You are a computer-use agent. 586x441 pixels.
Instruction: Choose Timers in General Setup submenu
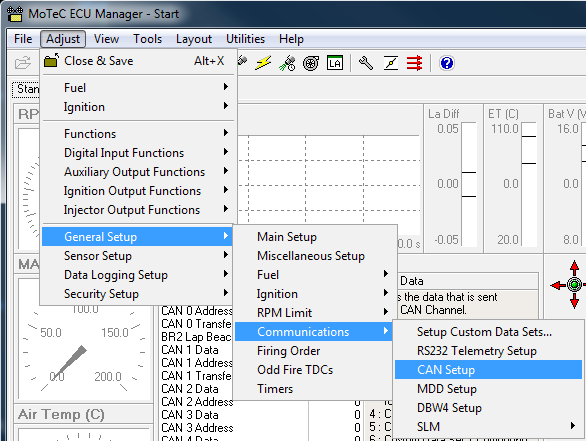(315, 389)
